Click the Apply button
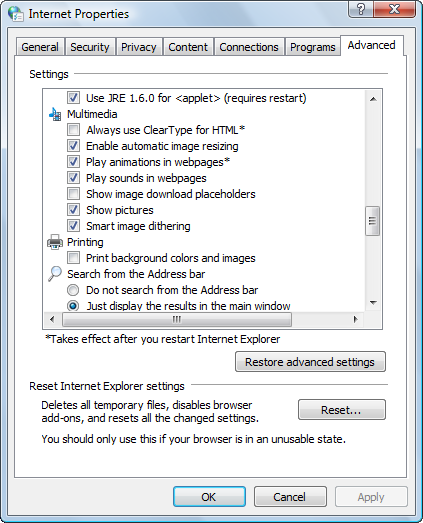The width and height of the screenshot is (423, 523). click(371, 497)
